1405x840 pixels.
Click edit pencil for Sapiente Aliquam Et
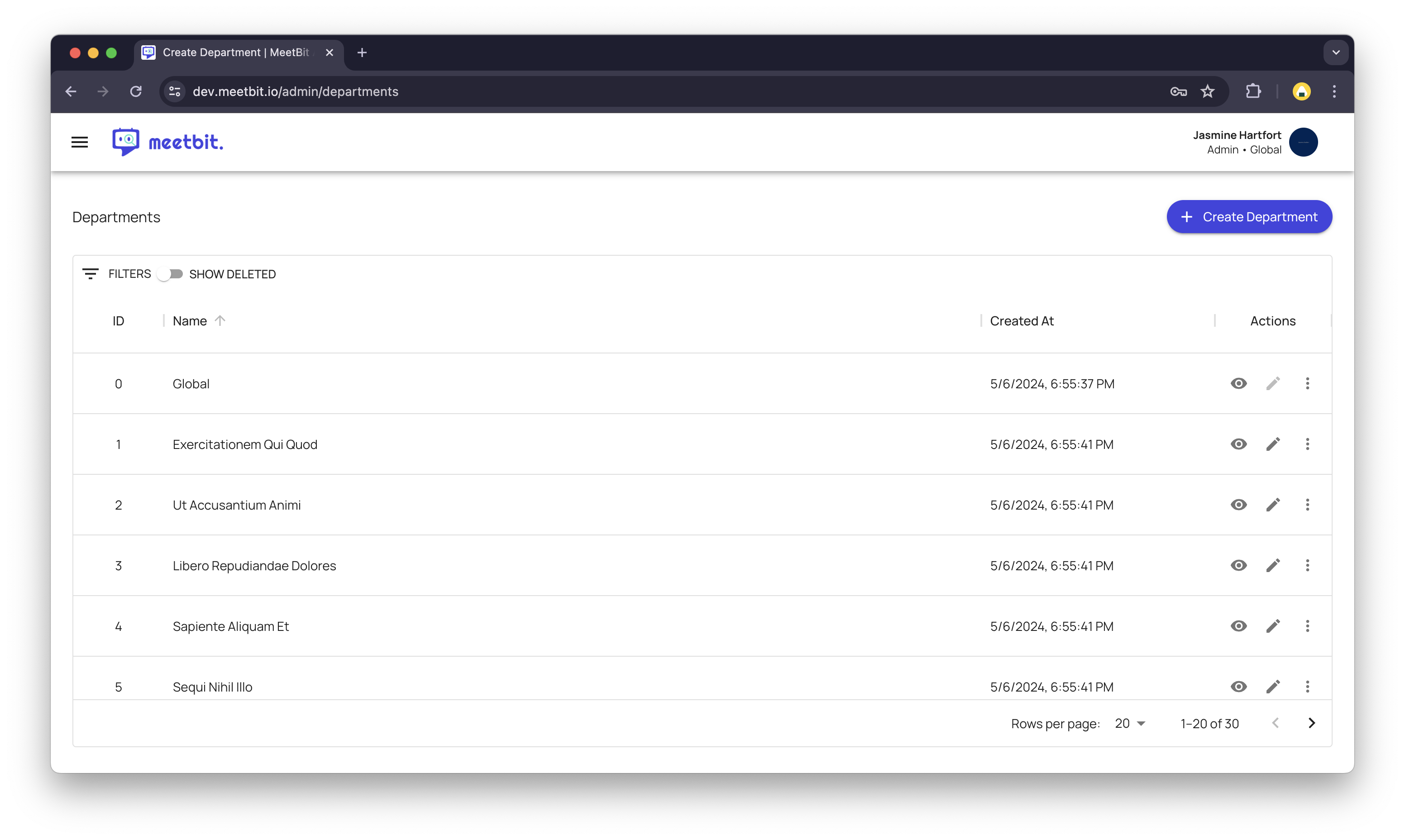pos(1272,626)
